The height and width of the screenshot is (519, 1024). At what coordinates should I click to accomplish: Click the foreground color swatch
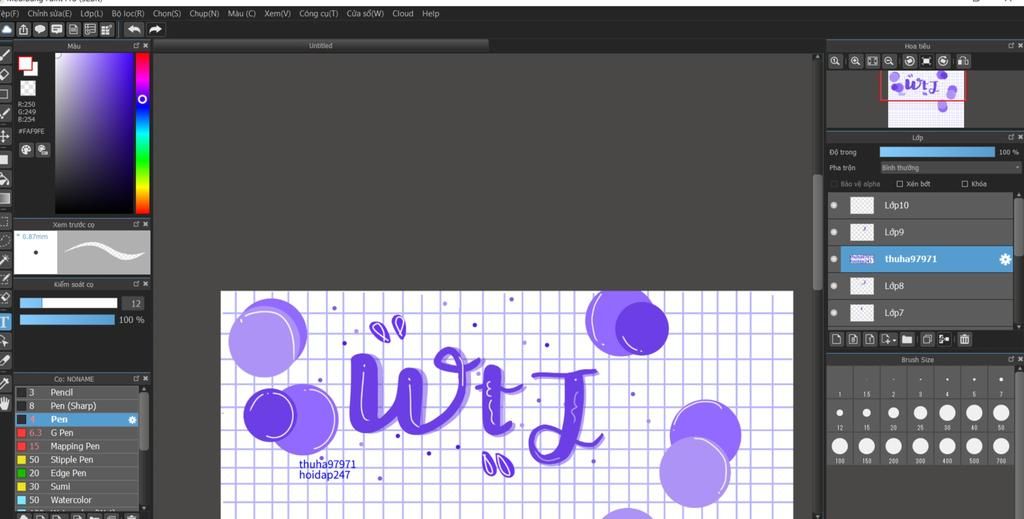pos(25,63)
